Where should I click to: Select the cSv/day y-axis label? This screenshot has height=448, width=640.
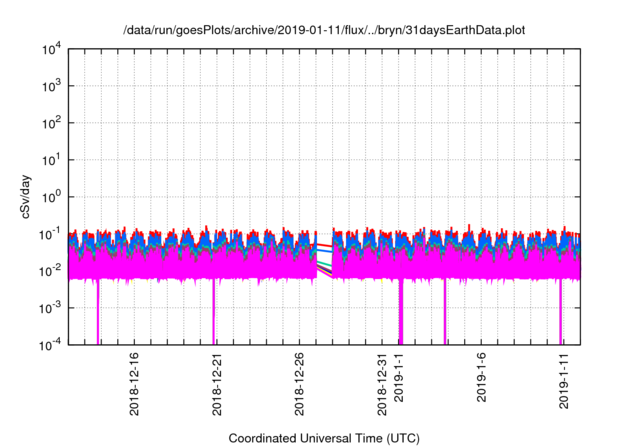[25, 197]
